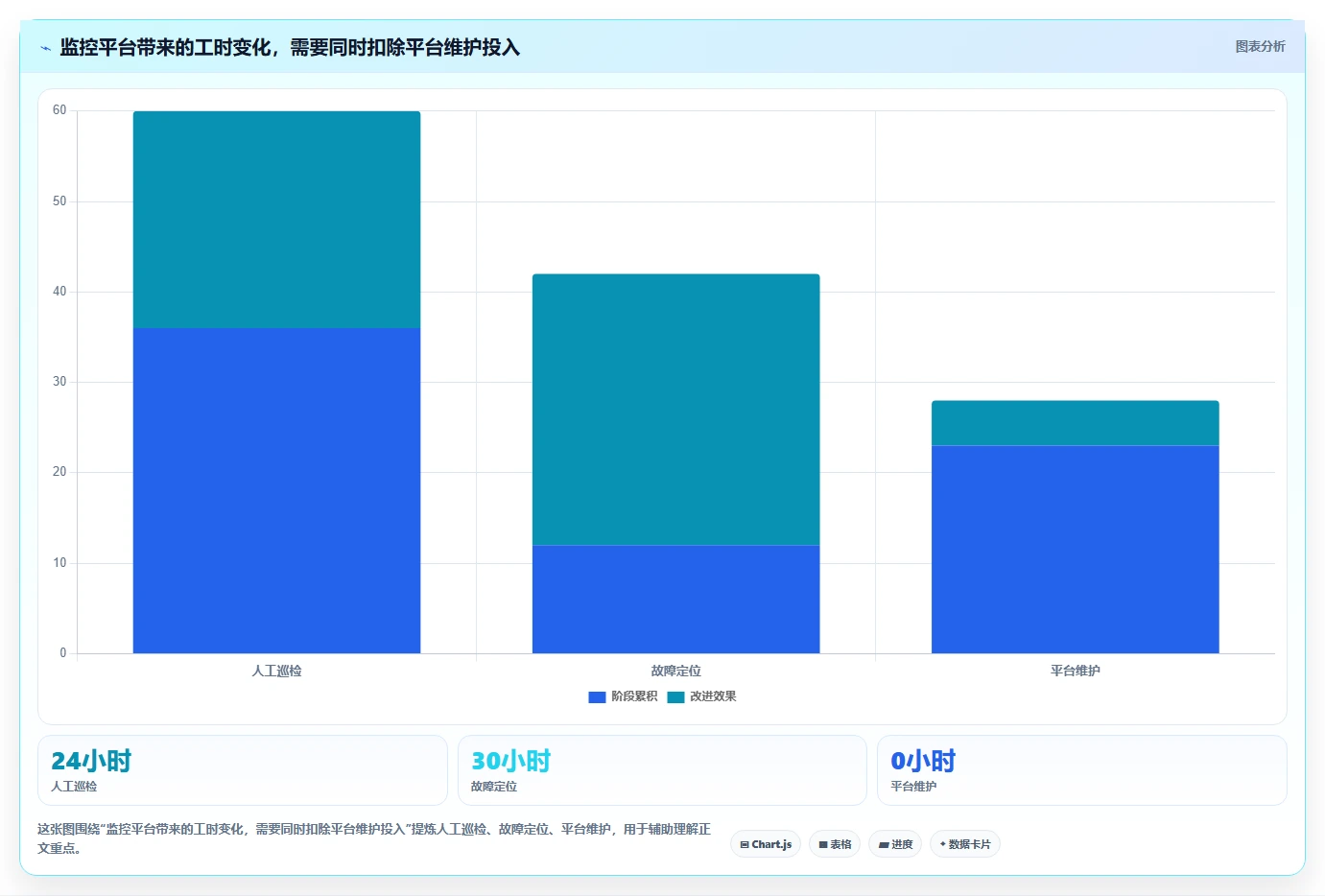Click the lightning icon beside the title

point(45,48)
